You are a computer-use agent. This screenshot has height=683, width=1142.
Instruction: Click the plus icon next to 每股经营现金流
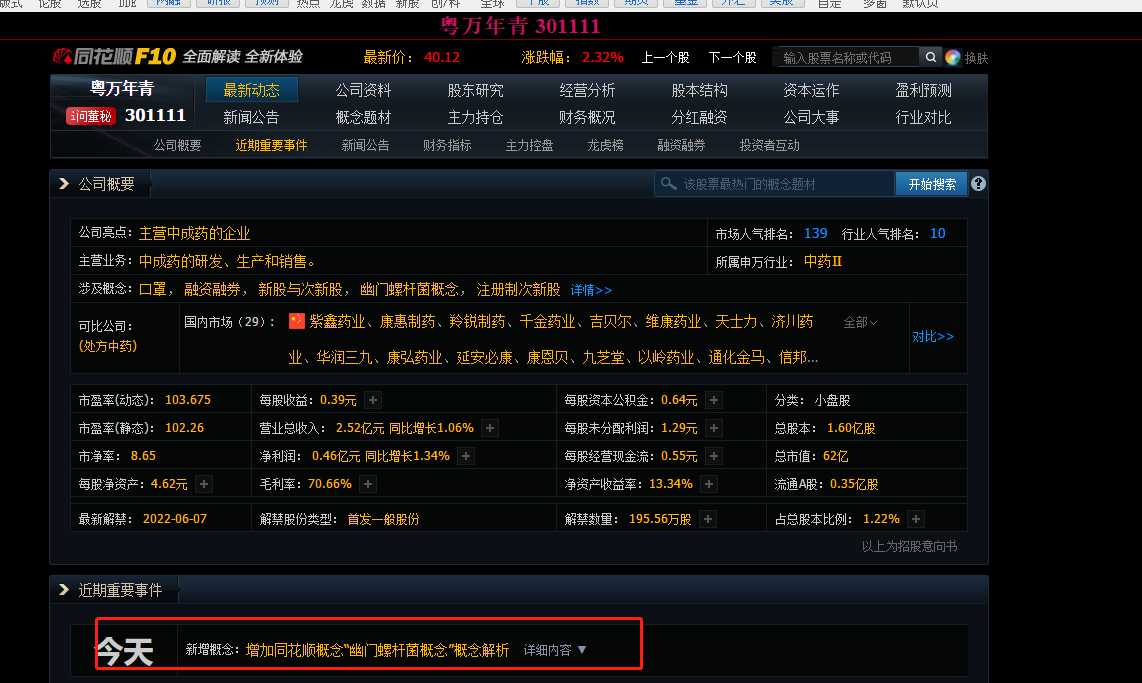tap(714, 456)
